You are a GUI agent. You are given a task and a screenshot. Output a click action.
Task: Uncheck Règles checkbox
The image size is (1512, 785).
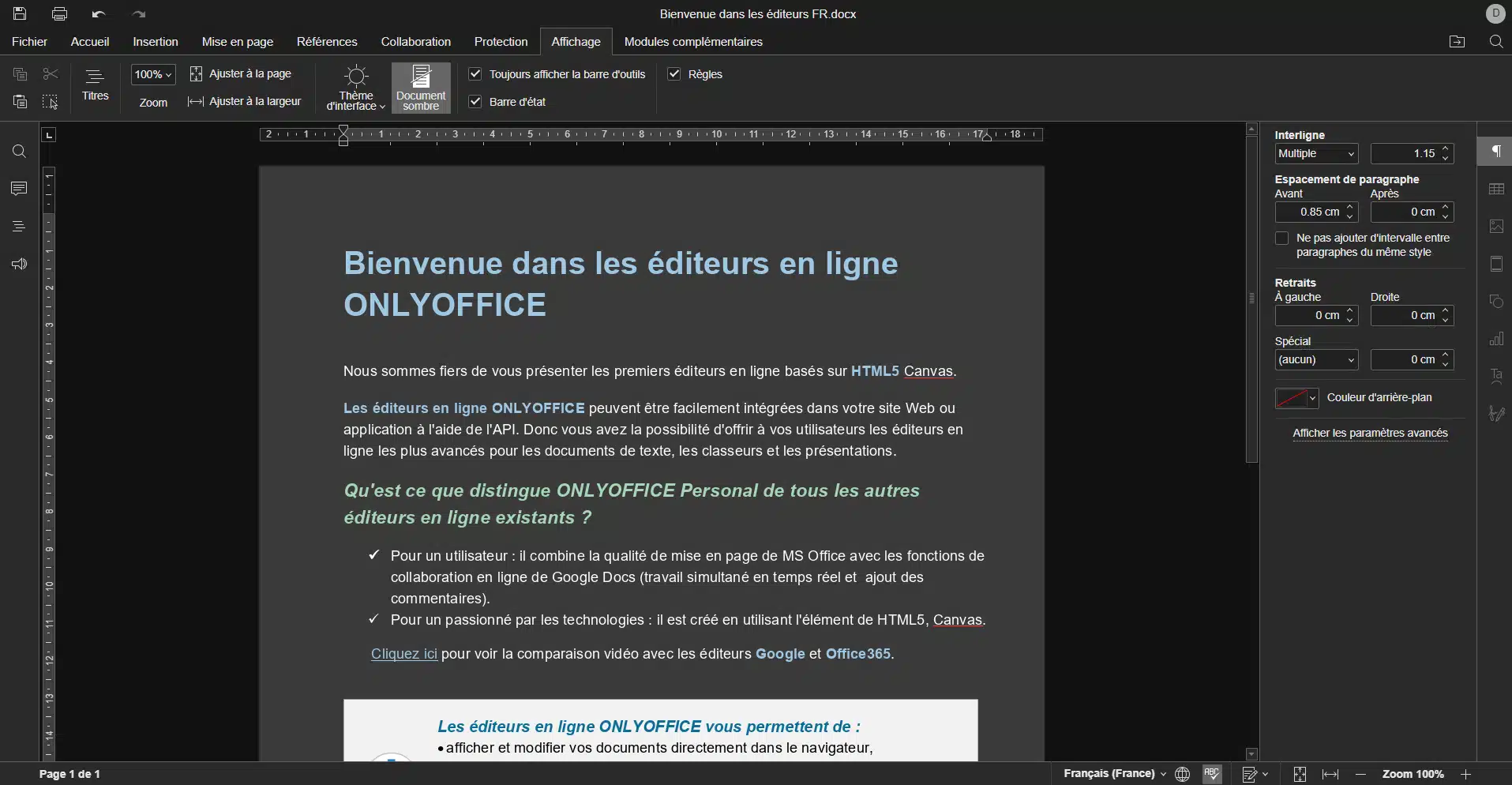pos(674,74)
